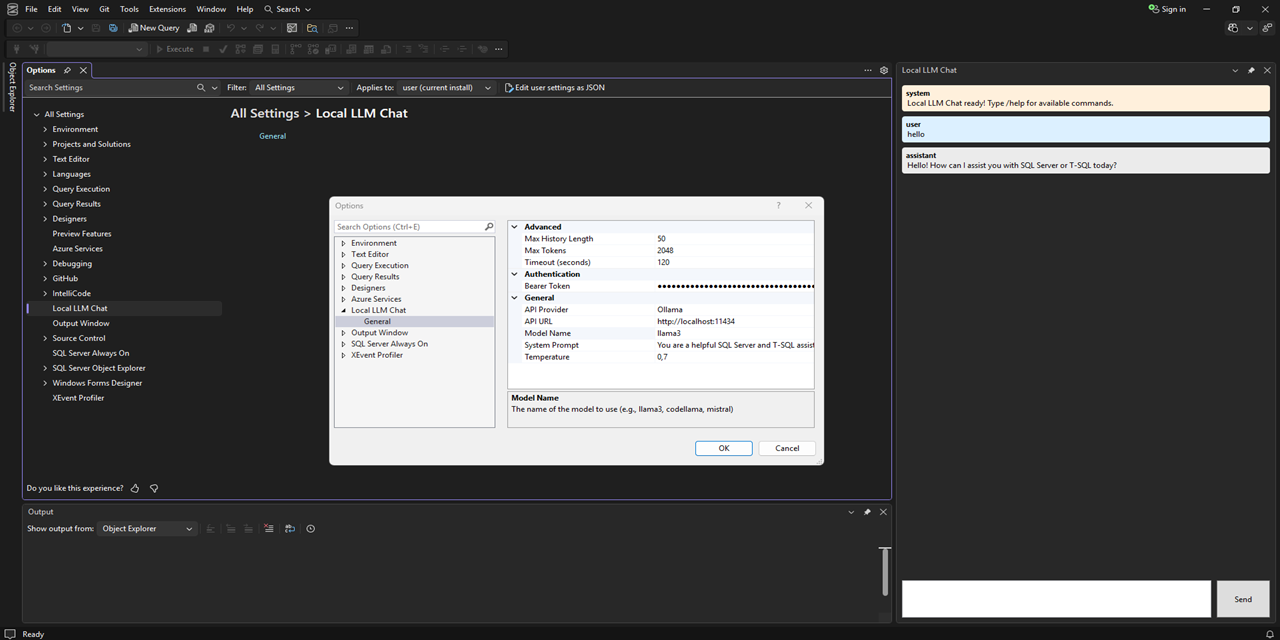1280x640 pixels.
Task: Open the Filter All Settings dropdown
Action: [298, 87]
